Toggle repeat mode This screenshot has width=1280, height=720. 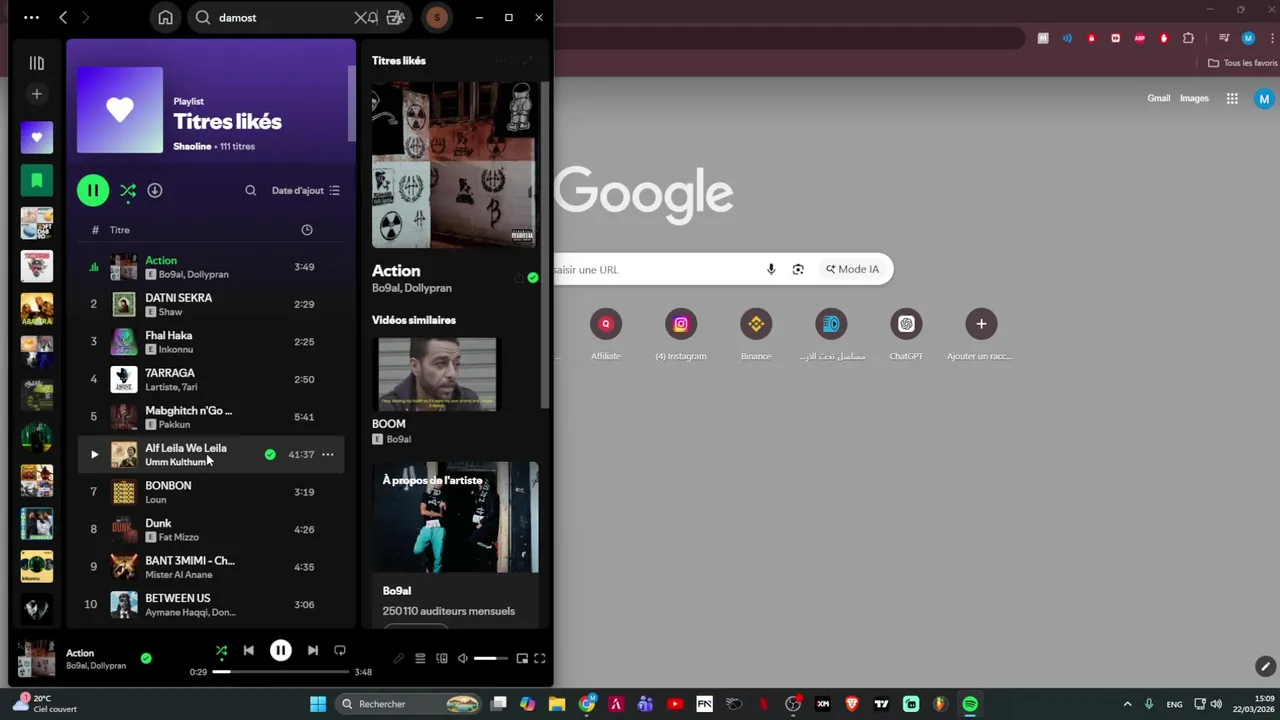pos(340,650)
